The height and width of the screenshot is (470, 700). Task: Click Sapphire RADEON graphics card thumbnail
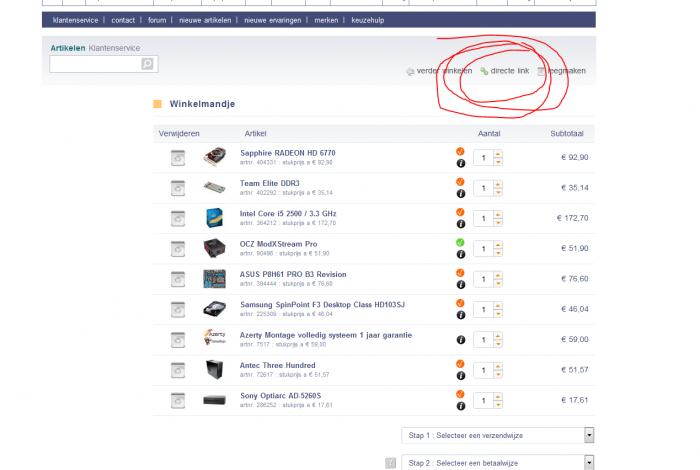(215, 157)
